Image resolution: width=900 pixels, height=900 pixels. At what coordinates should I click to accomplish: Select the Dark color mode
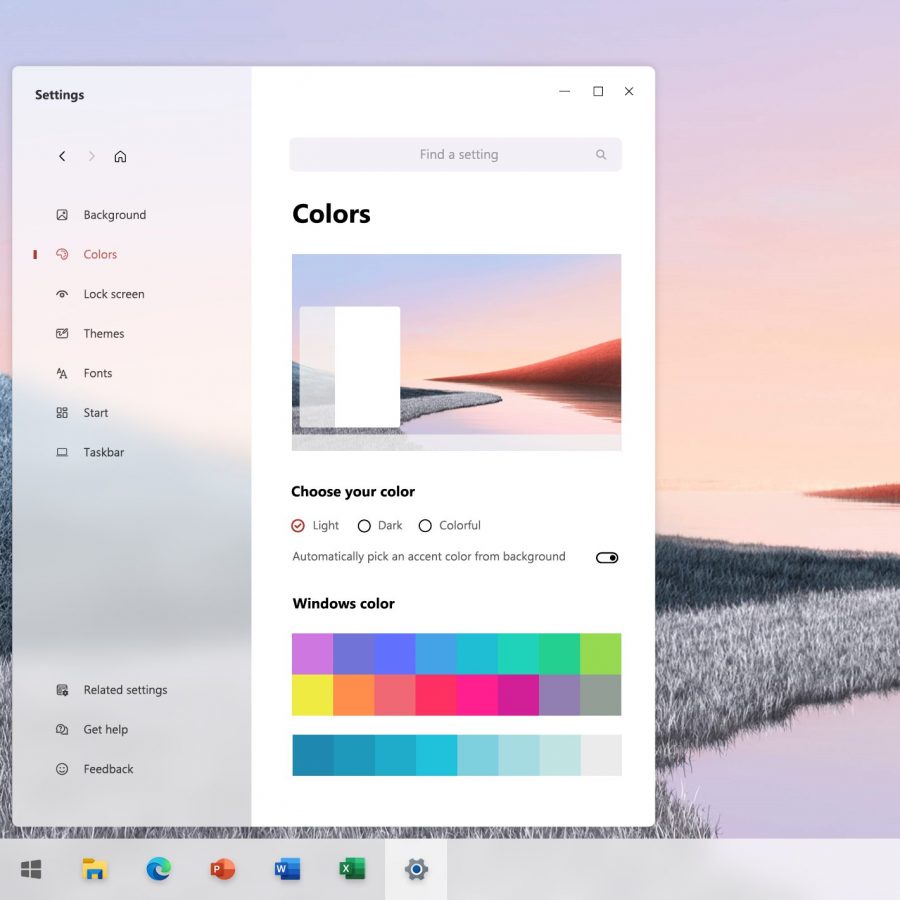click(364, 526)
